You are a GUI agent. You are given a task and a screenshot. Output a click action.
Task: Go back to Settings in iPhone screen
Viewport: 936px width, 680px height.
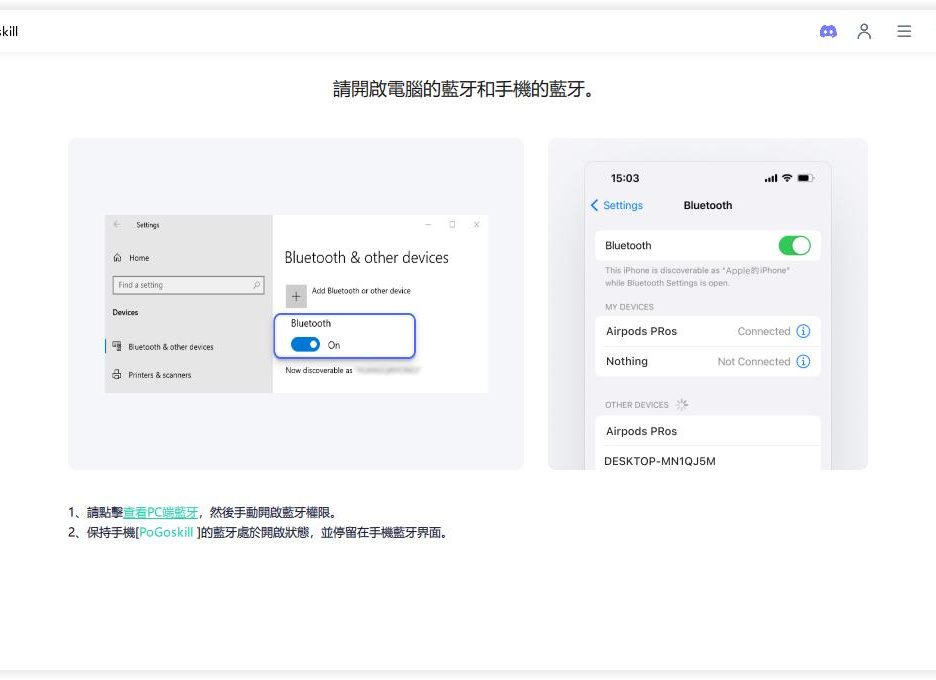point(617,205)
